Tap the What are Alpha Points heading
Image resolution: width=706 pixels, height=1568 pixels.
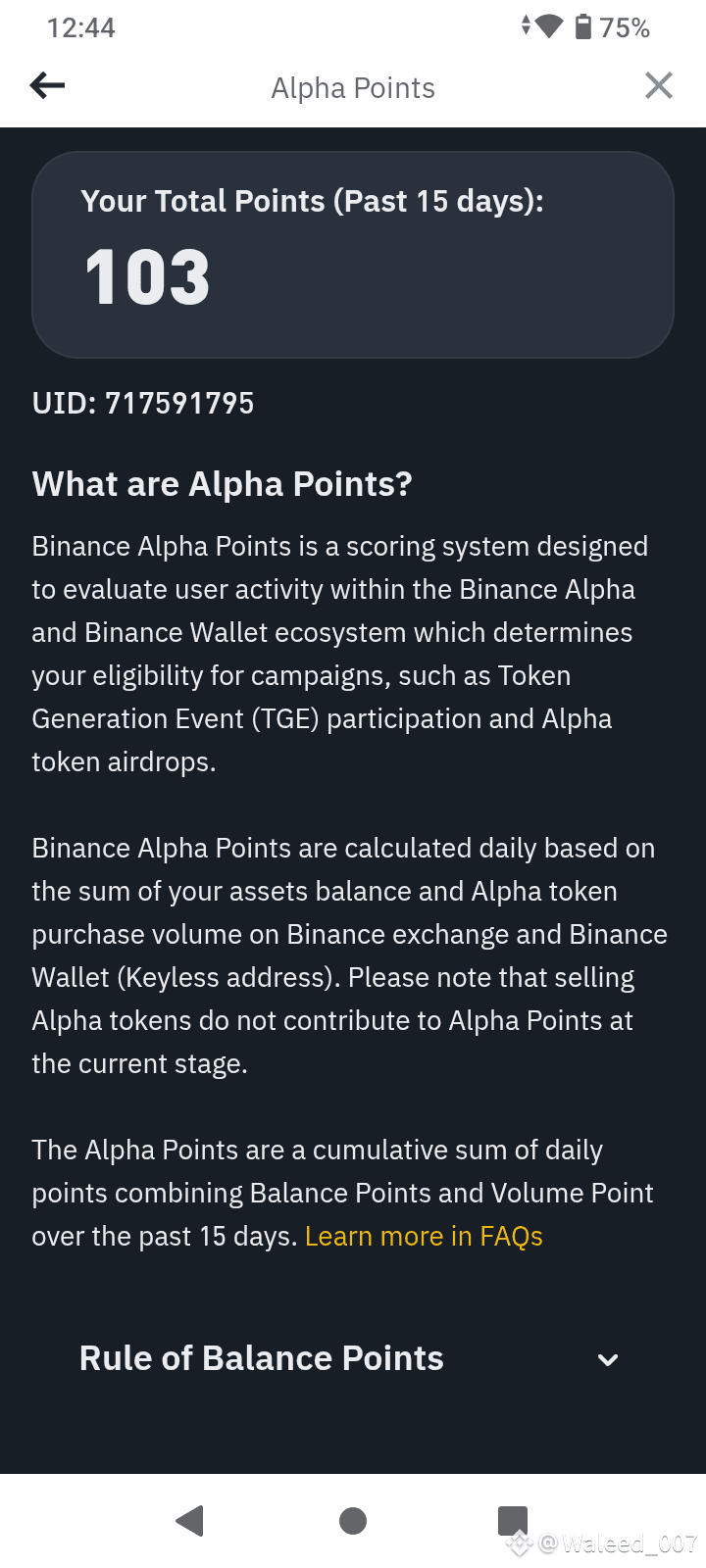[223, 484]
